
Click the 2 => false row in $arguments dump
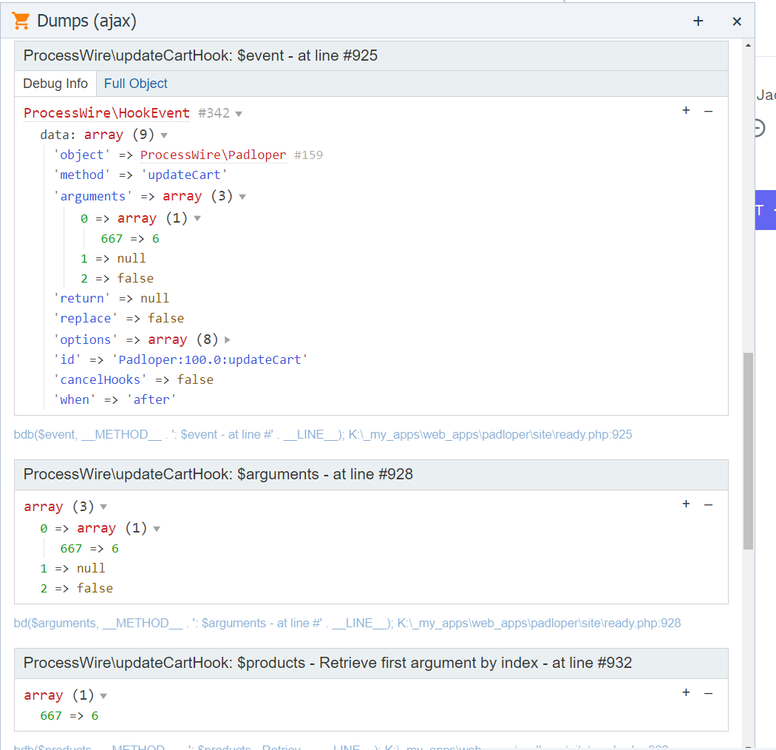point(76,589)
